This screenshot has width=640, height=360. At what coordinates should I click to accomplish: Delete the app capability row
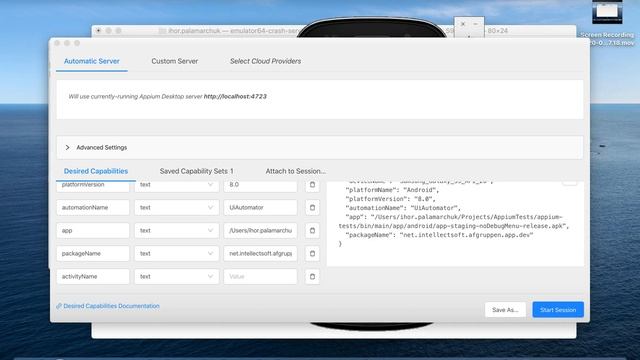[312, 231]
